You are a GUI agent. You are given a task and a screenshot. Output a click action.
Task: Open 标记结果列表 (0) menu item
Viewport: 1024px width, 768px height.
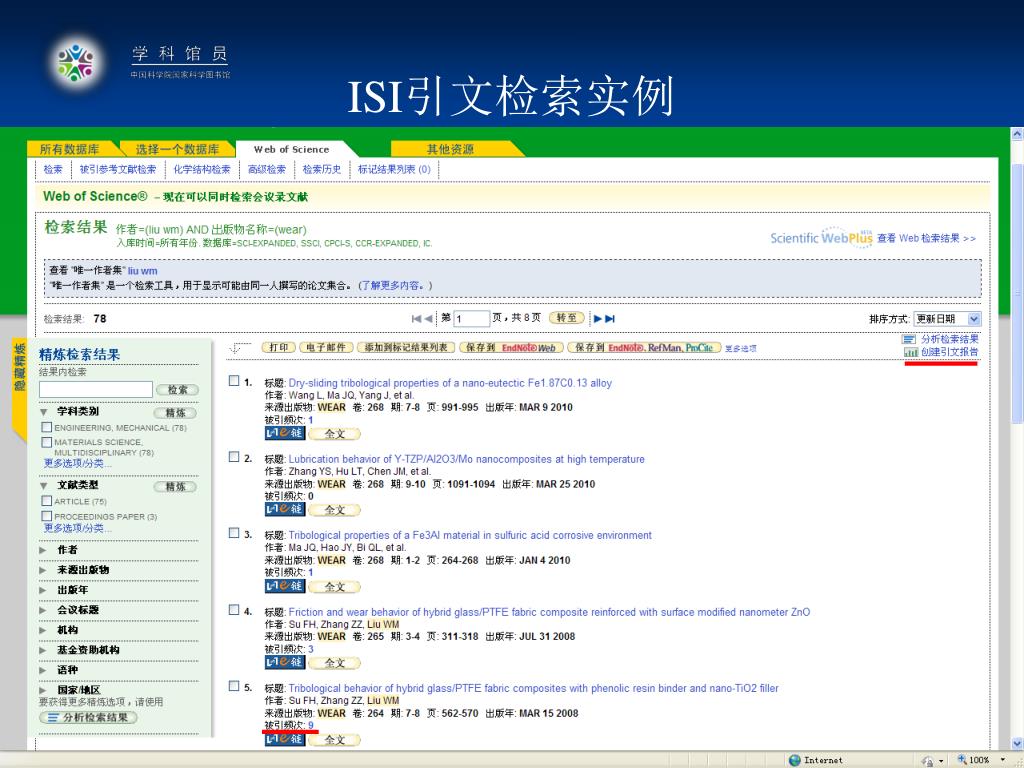point(394,169)
